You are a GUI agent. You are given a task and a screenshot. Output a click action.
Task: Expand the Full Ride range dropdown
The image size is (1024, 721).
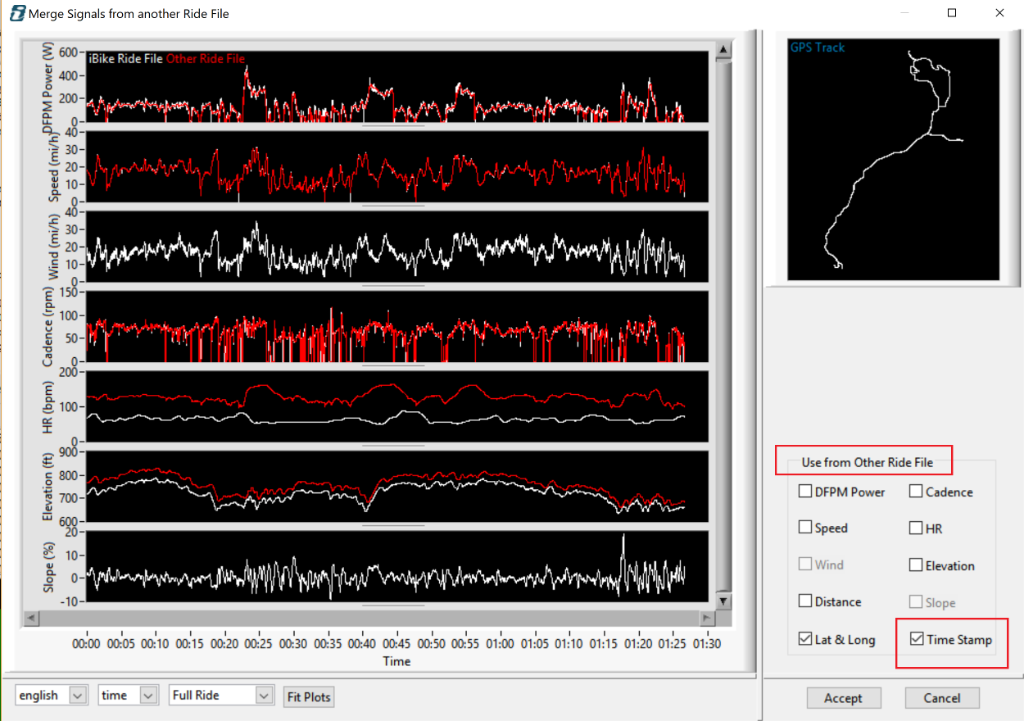click(x=264, y=695)
